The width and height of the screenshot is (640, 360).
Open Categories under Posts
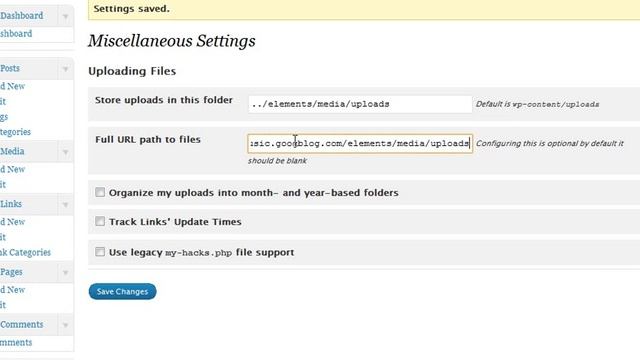(x=16, y=132)
